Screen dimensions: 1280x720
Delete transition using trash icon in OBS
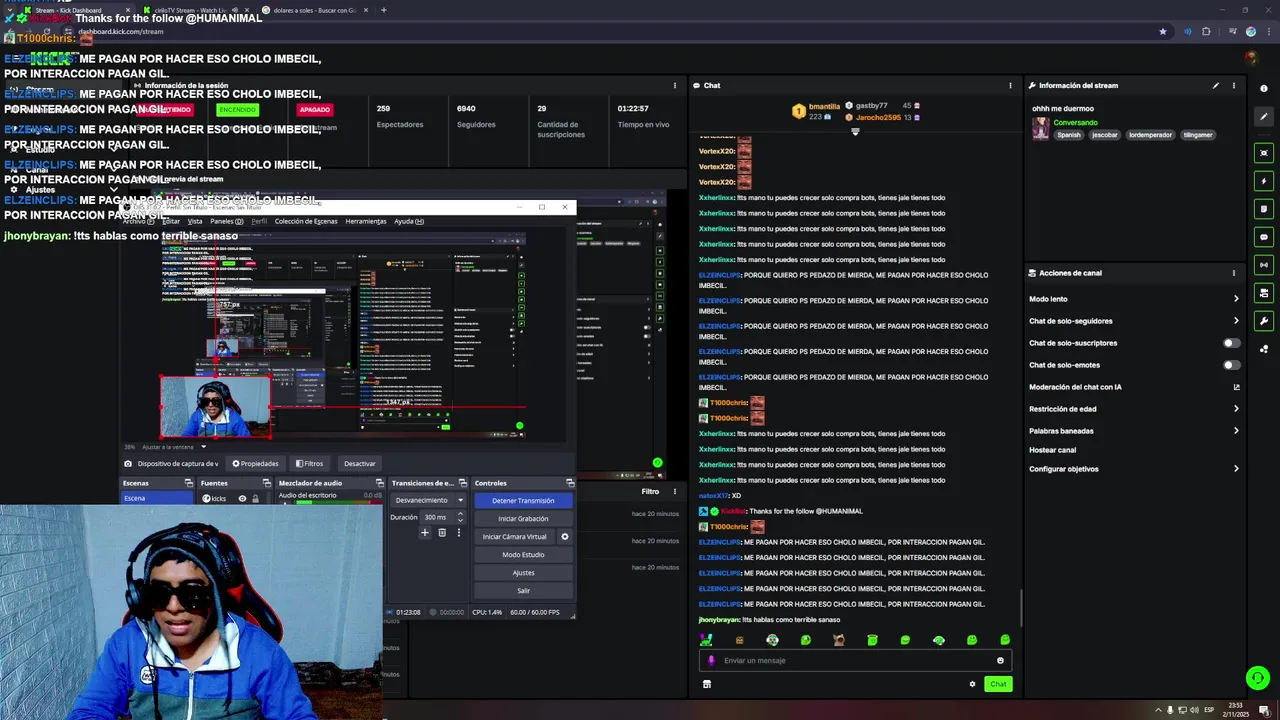pos(442,533)
